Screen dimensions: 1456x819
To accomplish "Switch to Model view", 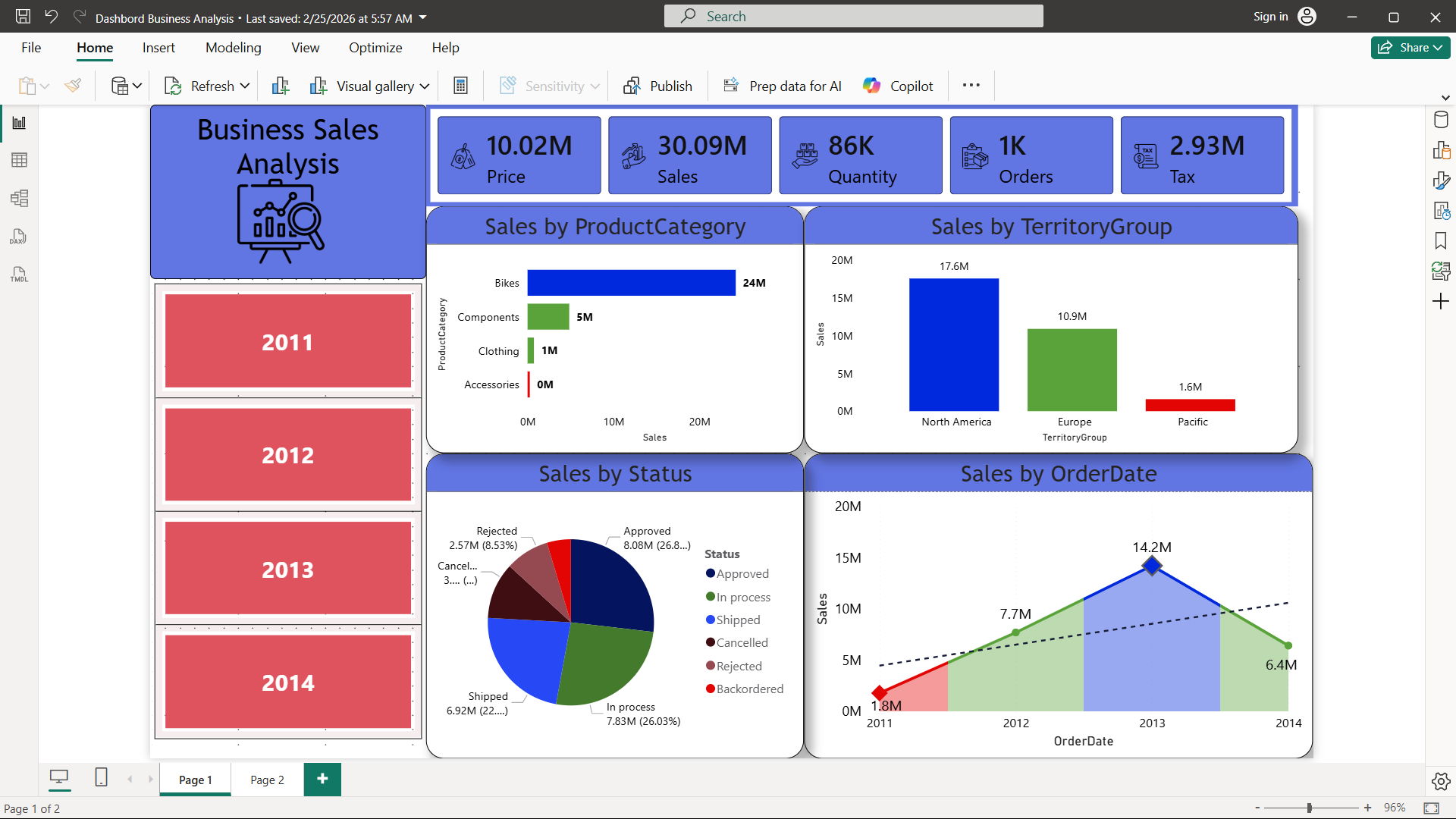I will click(19, 198).
